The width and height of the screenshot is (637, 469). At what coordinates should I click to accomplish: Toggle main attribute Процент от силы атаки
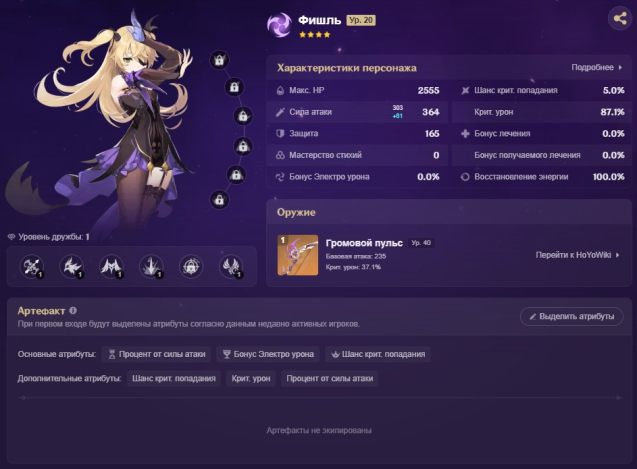click(x=157, y=354)
